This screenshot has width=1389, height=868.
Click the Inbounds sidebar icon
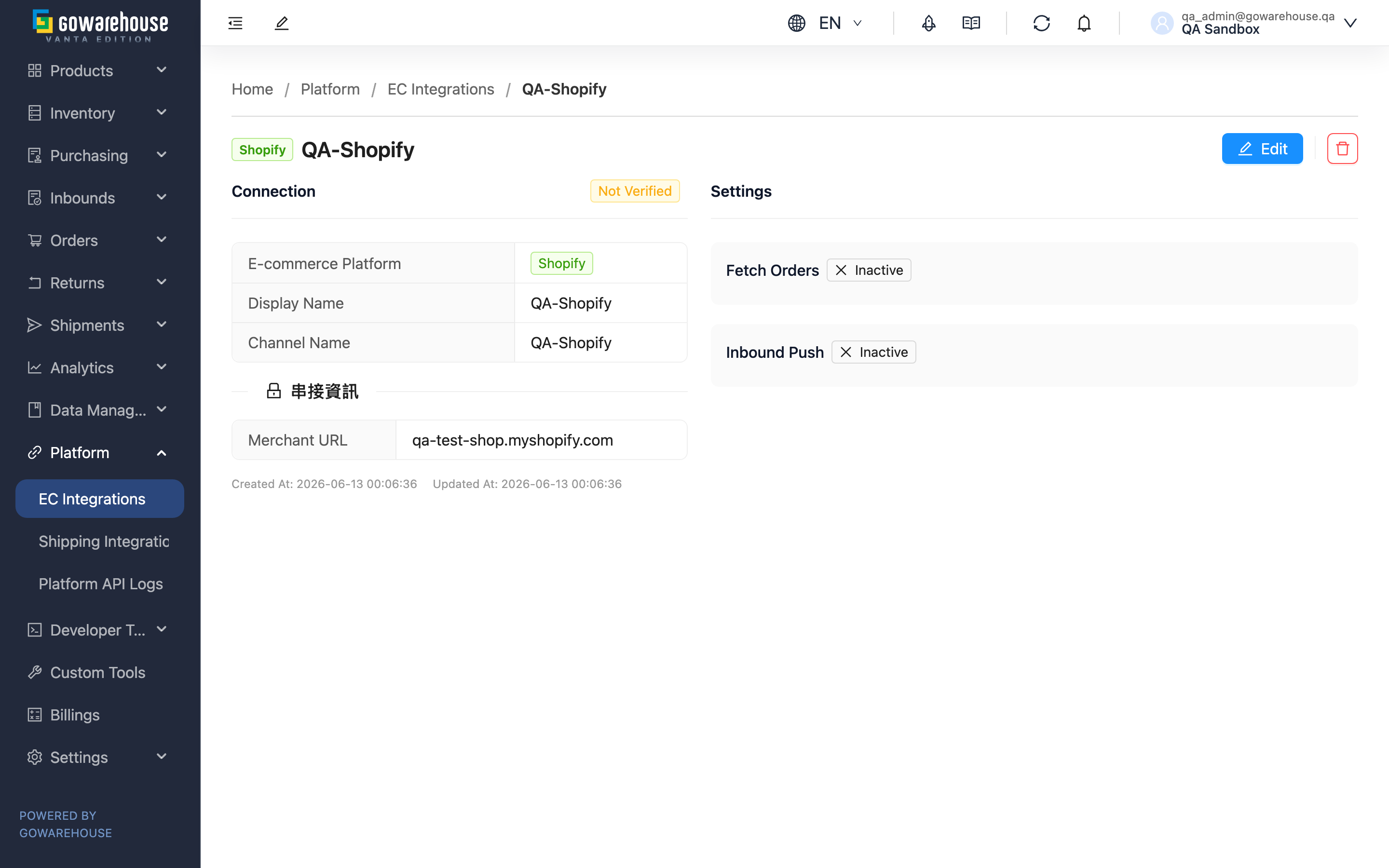pos(34,198)
